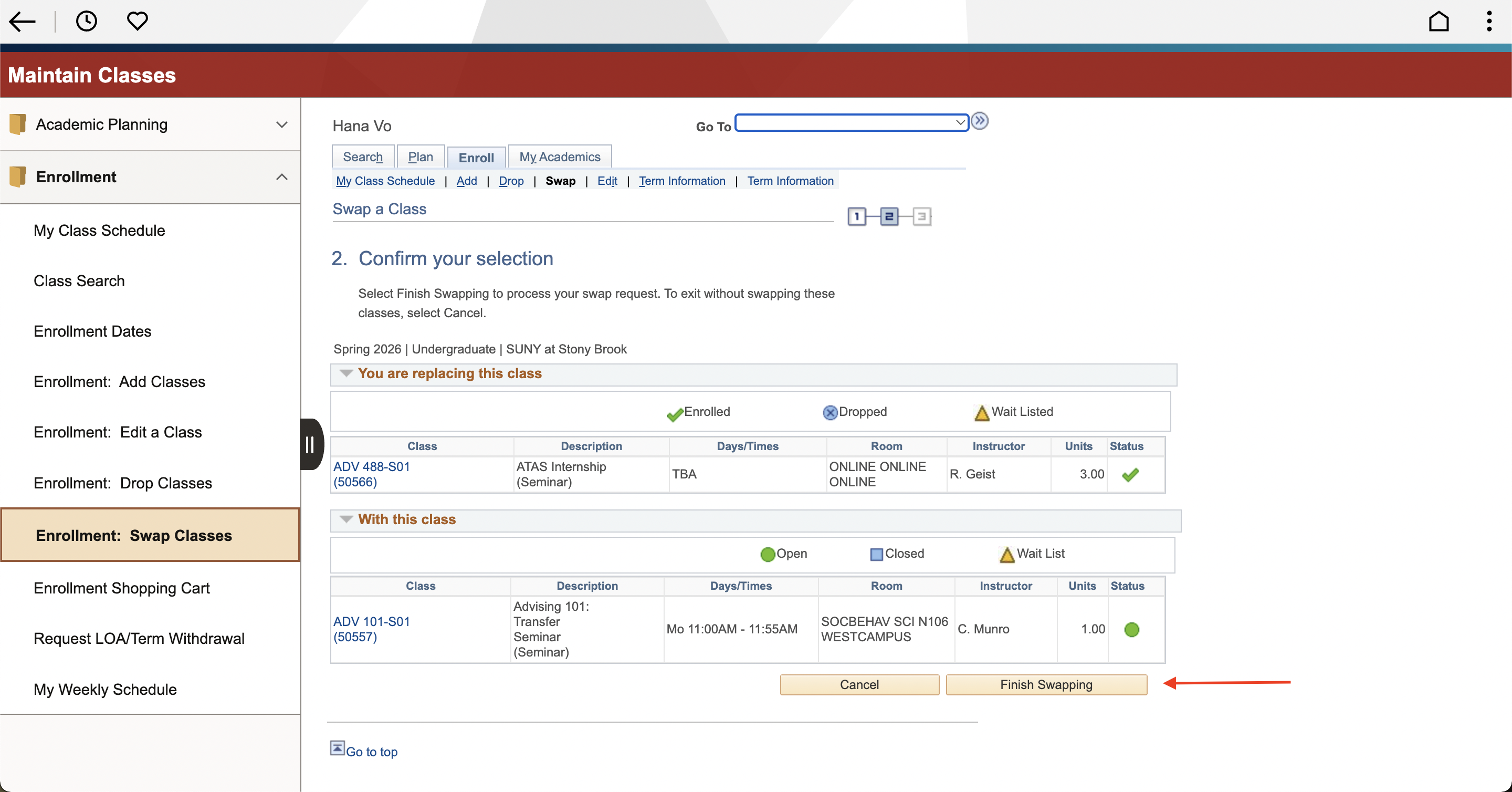Open My Class Schedule sub-tab link
Image resolution: width=1512 pixels, height=792 pixels.
pyautogui.click(x=385, y=181)
